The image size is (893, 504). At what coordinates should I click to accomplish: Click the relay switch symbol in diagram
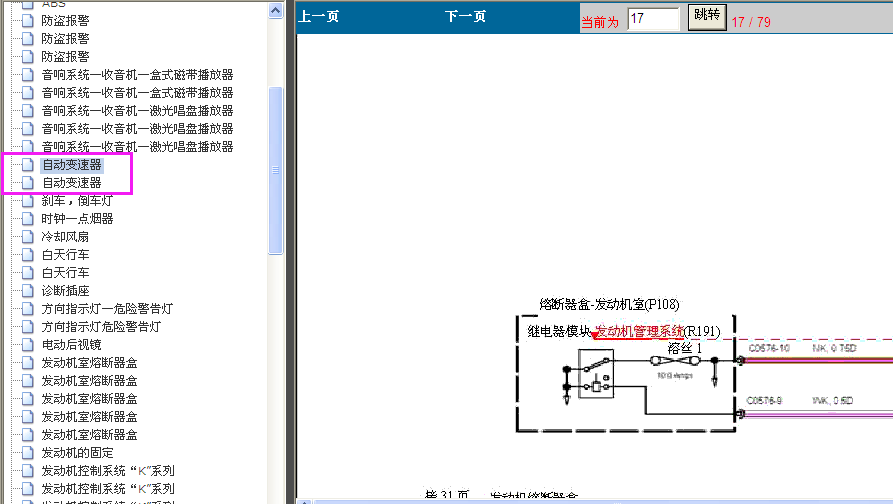(596, 373)
